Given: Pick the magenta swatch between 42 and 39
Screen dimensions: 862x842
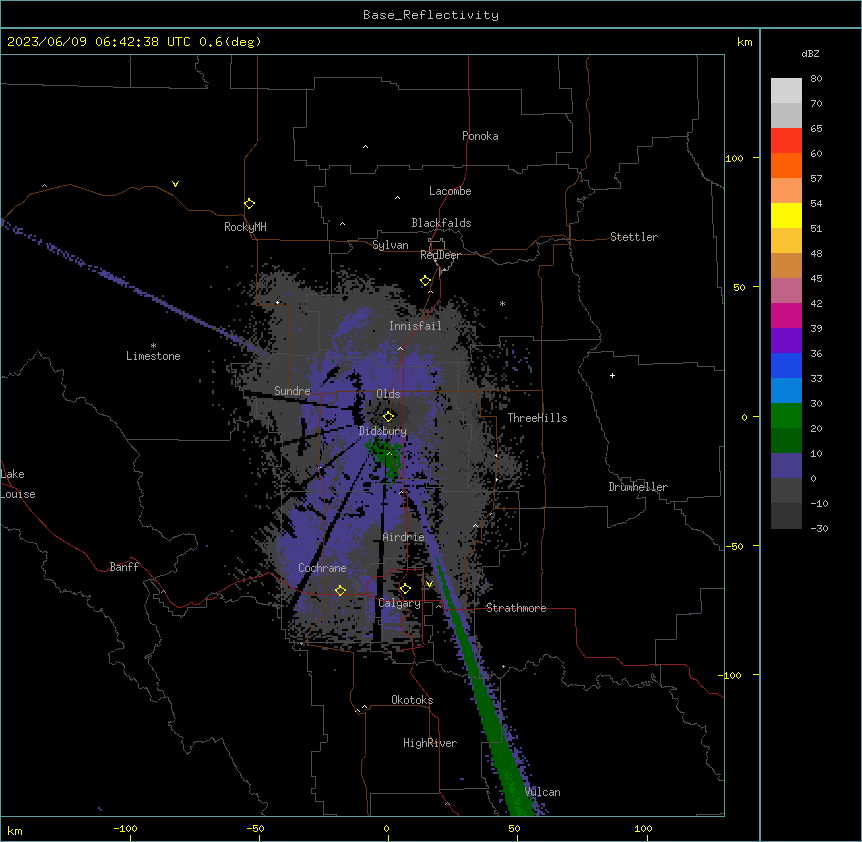Looking at the screenshot, I should [x=786, y=315].
